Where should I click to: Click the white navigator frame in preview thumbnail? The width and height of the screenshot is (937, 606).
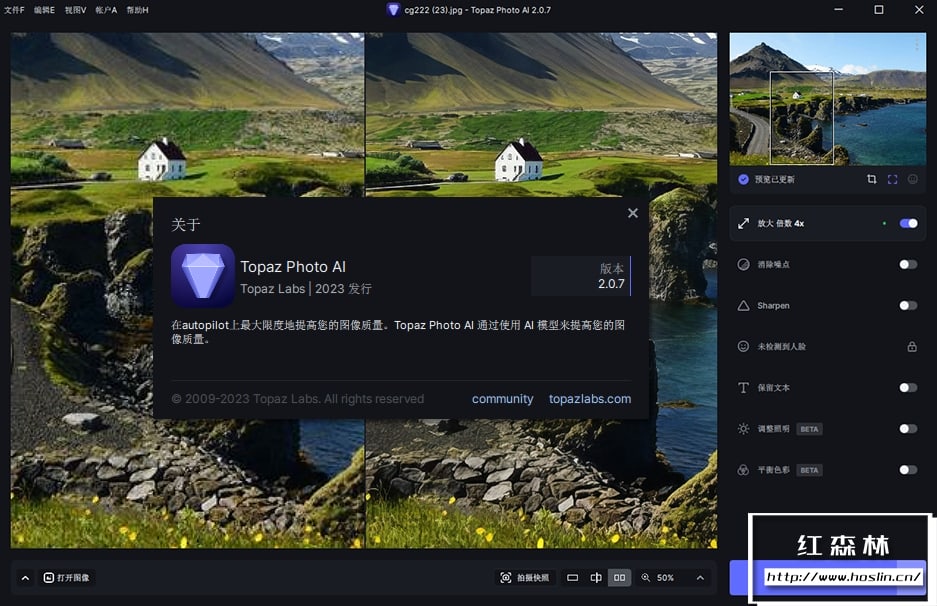click(x=801, y=117)
